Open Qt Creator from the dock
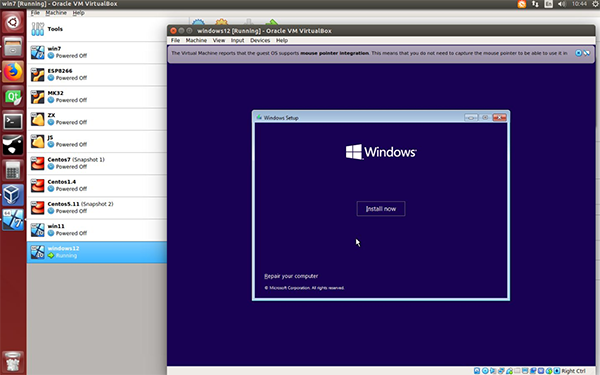Image resolution: width=600 pixels, height=375 pixels. click(x=13, y=96)
